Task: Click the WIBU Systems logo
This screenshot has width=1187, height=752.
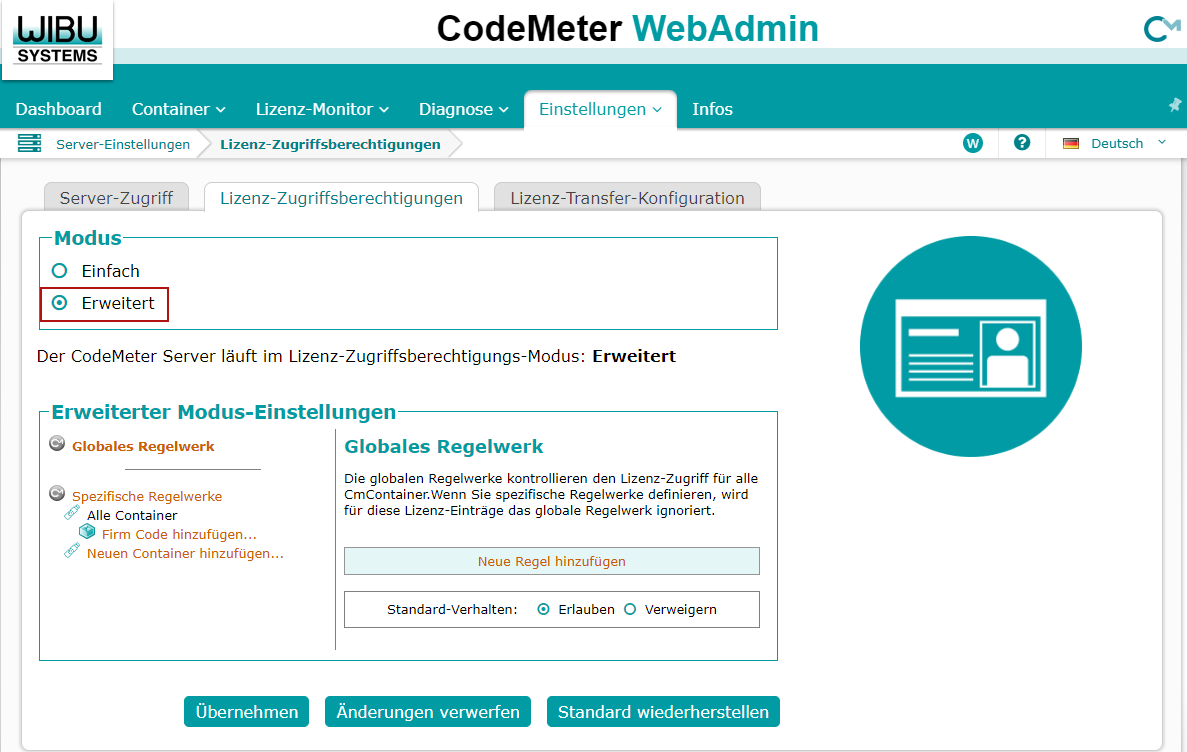Action: pyautogui.click(x=58, y=39)
